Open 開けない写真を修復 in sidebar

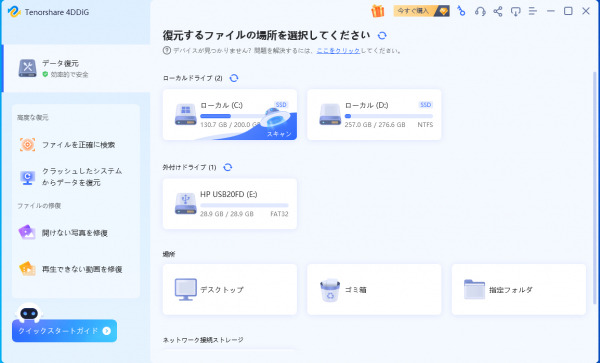coord(76,233)
